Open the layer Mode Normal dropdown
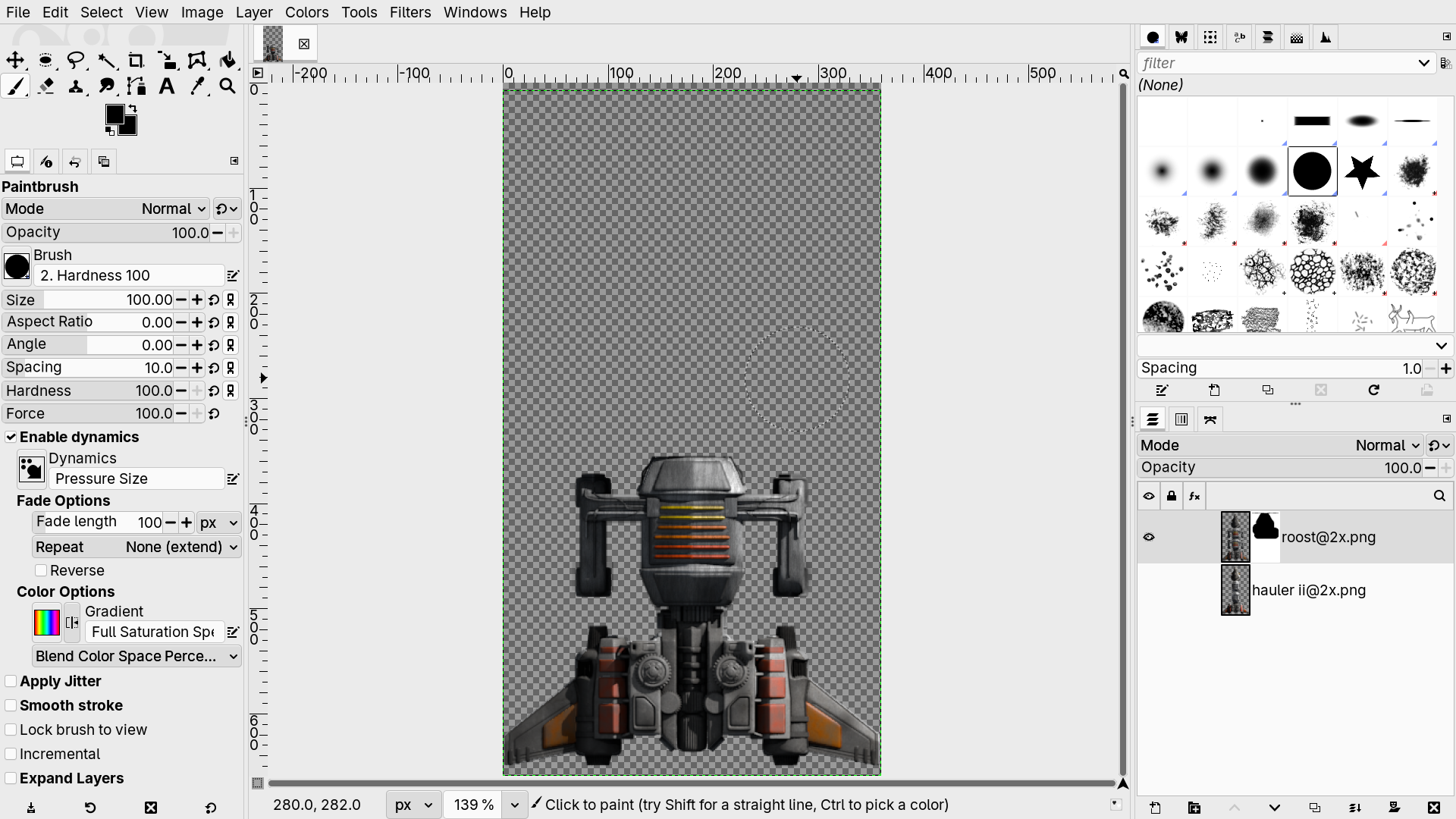Viewport: 1456px width, 819px height. tap(1280, 445)
